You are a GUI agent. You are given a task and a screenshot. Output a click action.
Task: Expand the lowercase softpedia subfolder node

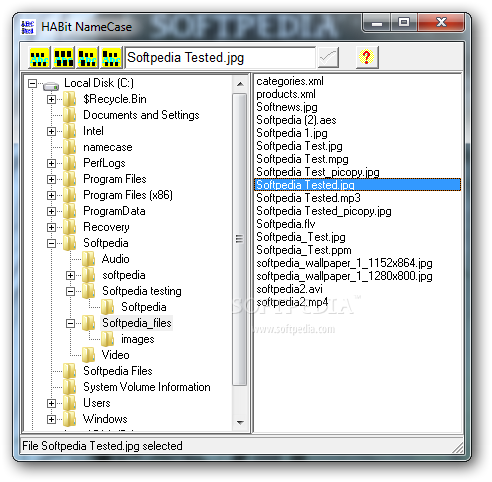[70, 275]
